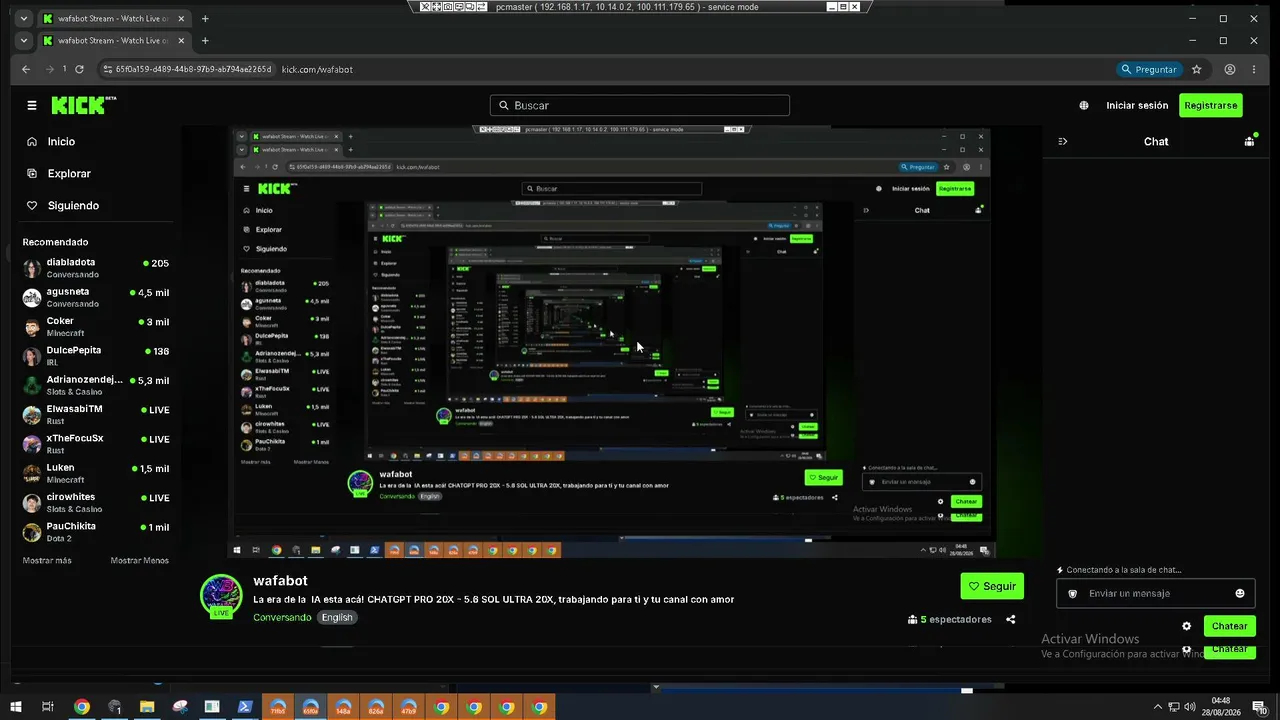1280x720 pixels.
Task: Open agusneta's avatar in Recomendado
Action: [x=32, y=297]
